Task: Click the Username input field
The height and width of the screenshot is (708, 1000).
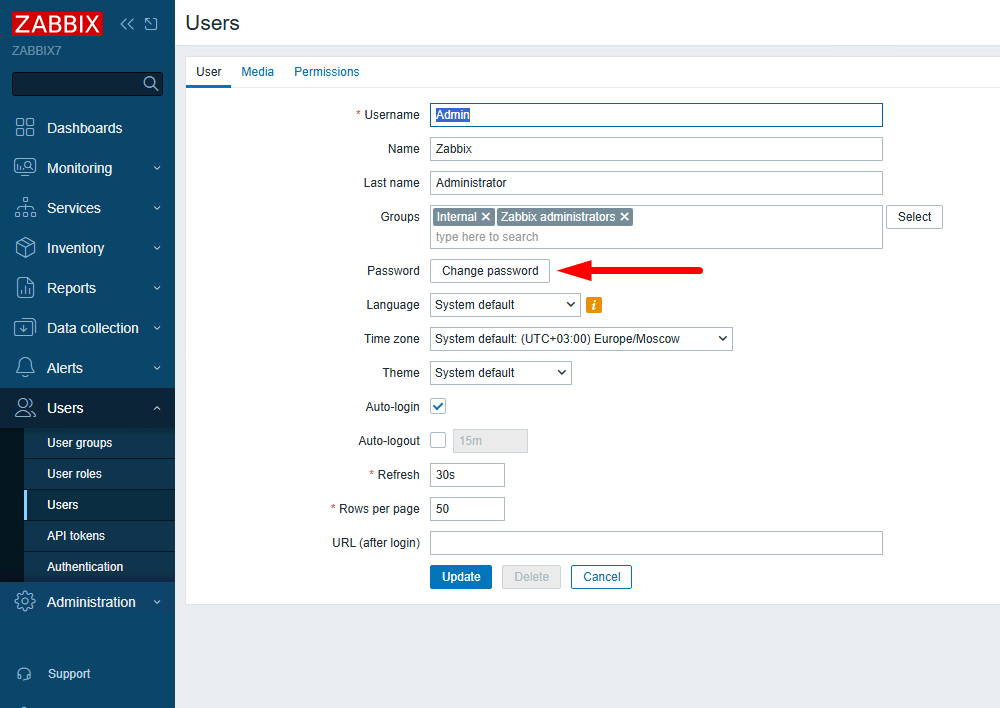Action: (x=656, y=115)
